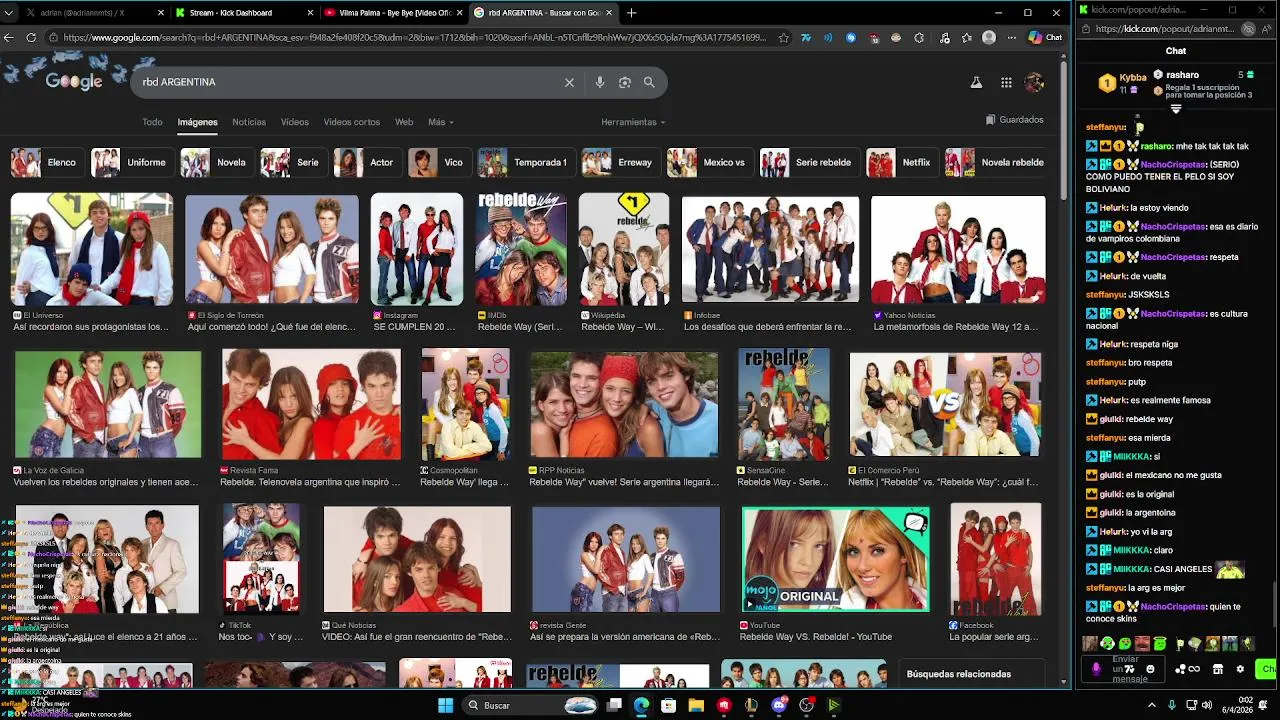Reload the Google page

click(31, 37)
